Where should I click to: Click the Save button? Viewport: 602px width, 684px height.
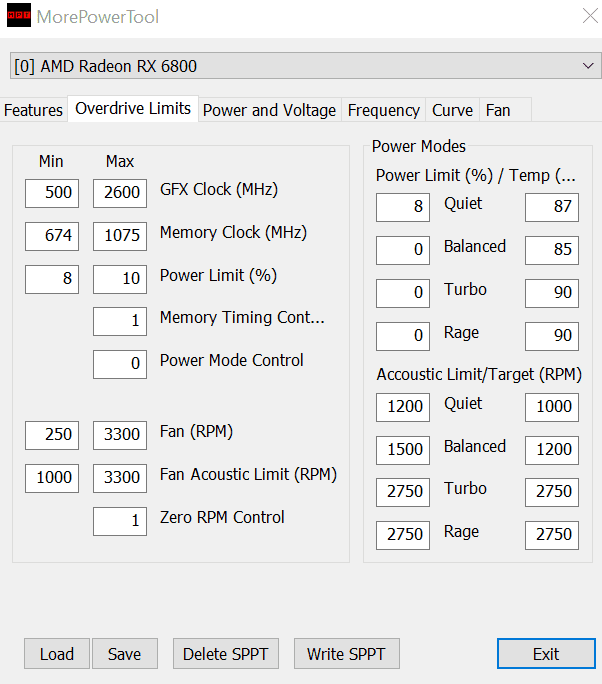pyautogui.click(x=125, y=653)
